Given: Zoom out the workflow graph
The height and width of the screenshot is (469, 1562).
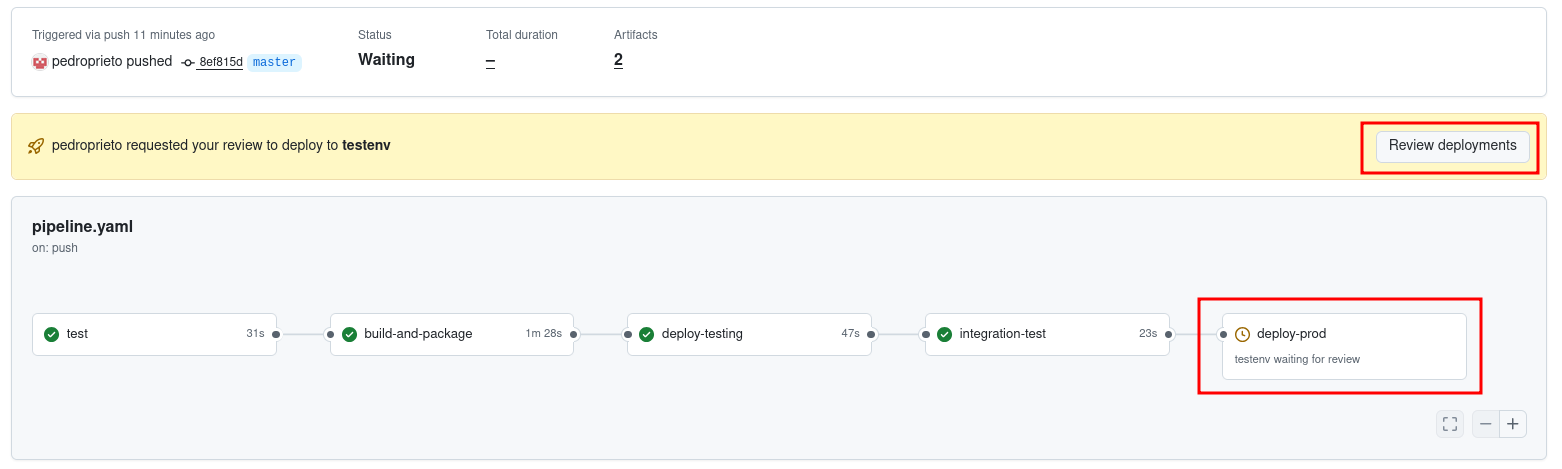Looking at the screenshot, I should tap(1486, 424).
